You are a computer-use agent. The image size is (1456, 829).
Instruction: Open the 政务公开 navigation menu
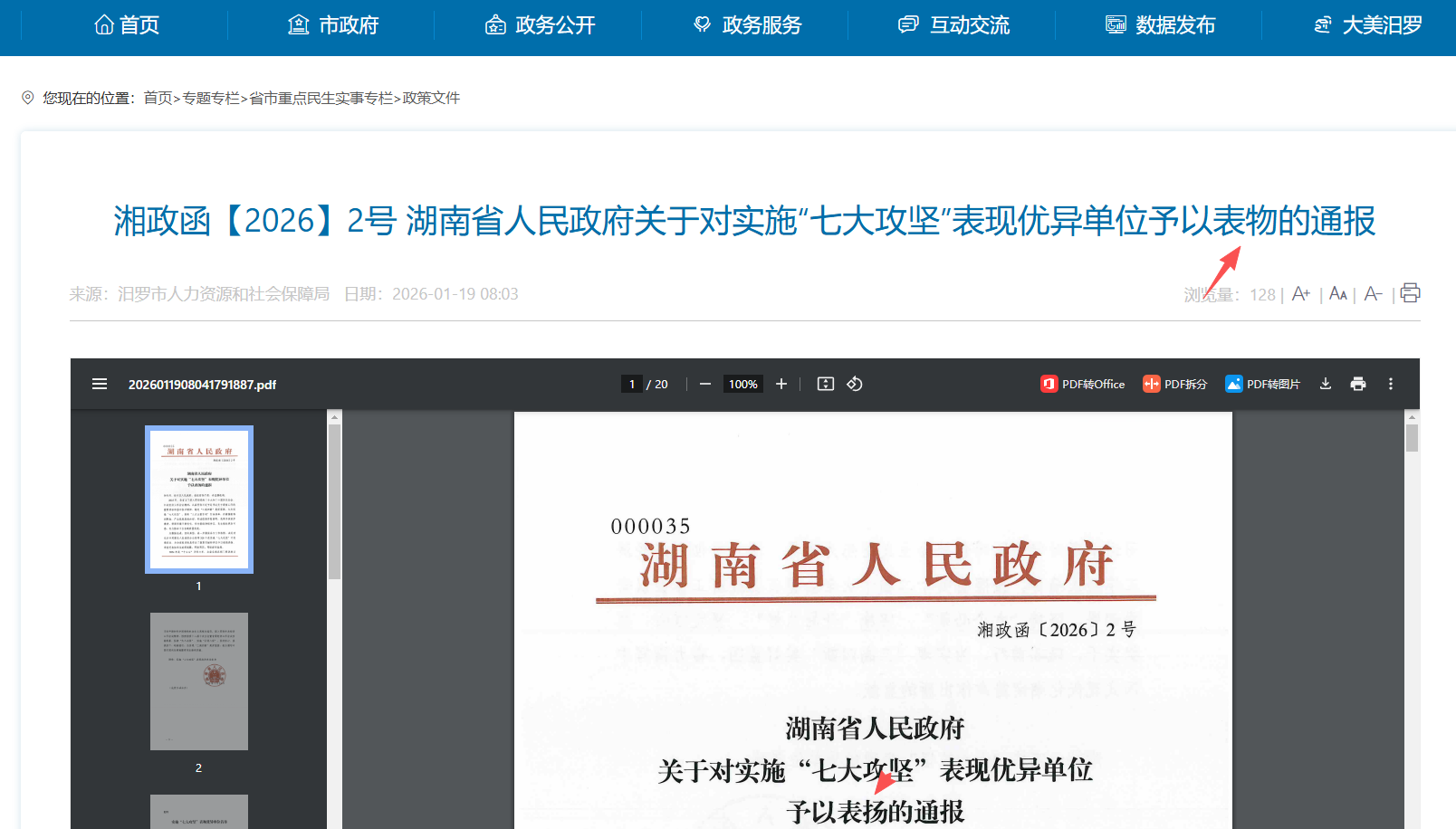tap(541, 25)
